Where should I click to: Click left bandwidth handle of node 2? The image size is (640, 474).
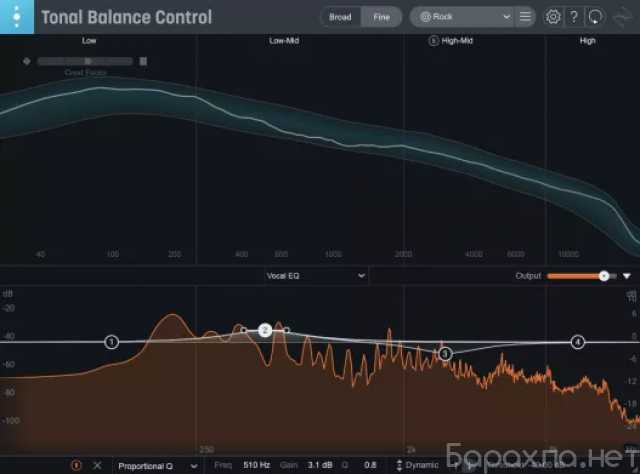coord(244,330)
